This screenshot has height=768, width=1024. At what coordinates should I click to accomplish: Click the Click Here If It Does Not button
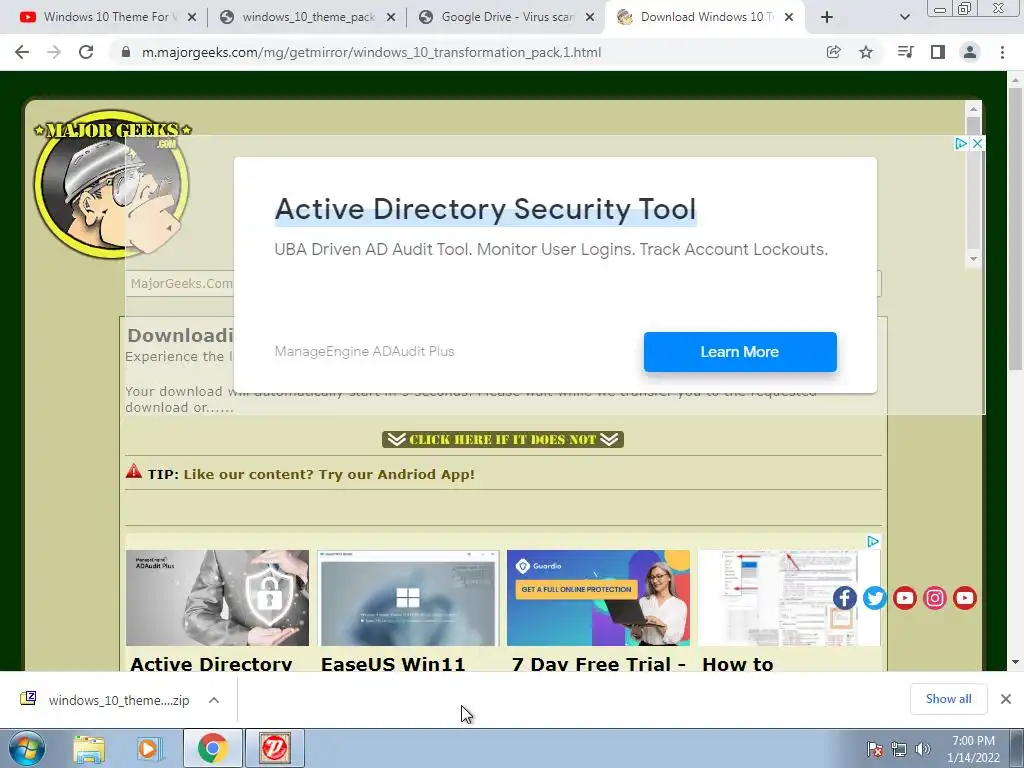click(x=503, y=440)
